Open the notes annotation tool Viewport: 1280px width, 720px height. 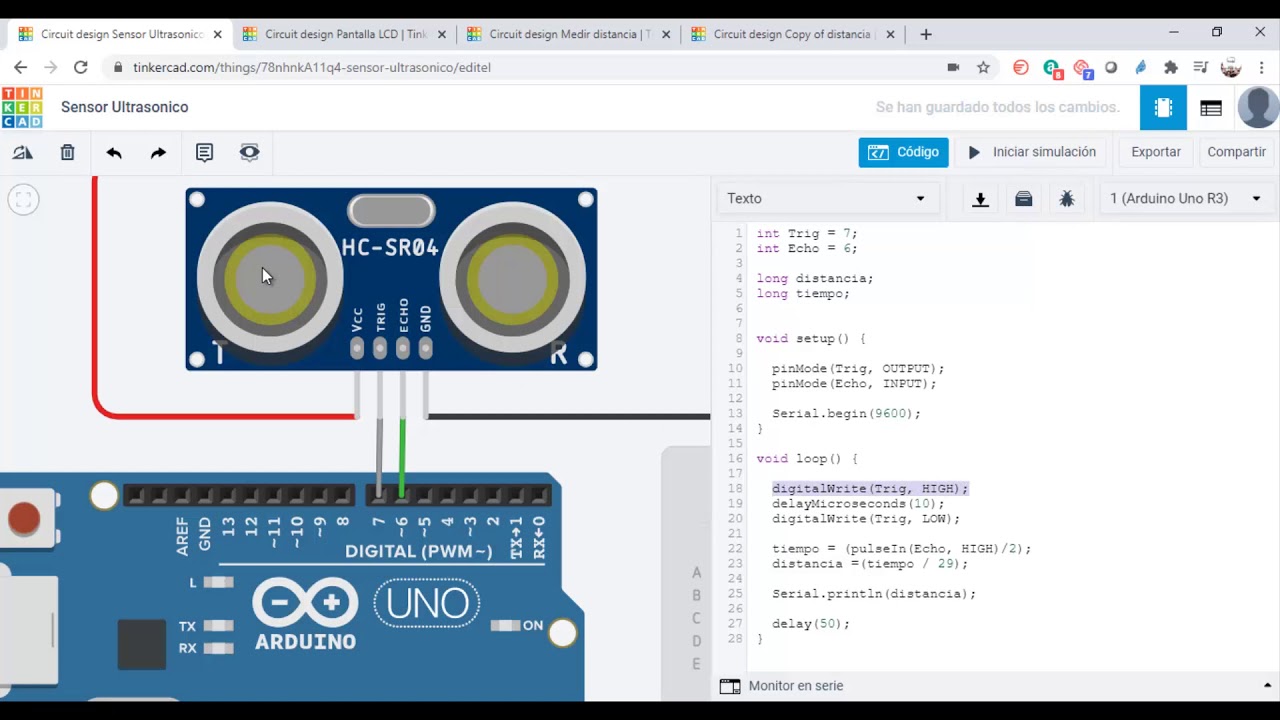204,153
